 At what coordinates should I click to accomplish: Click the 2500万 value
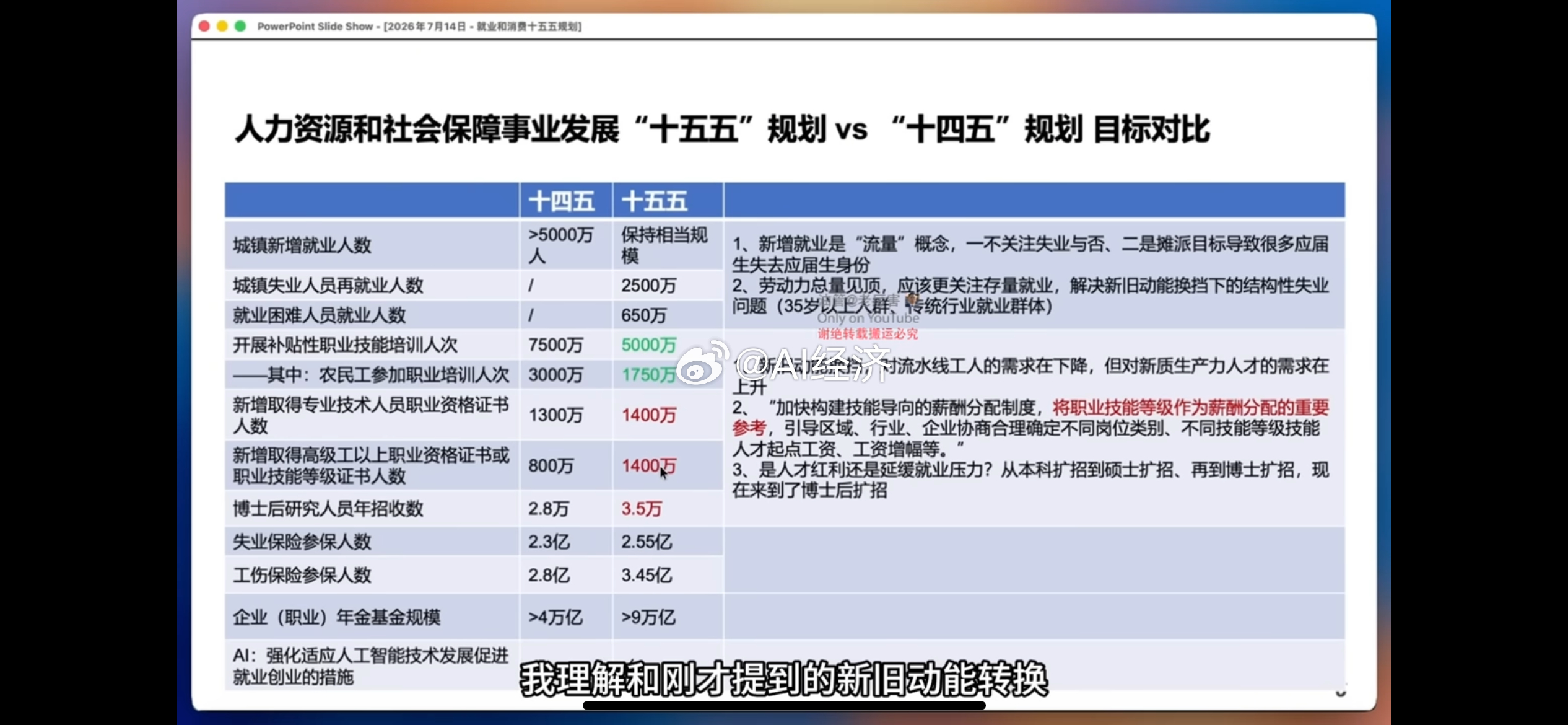click(649, 286)
